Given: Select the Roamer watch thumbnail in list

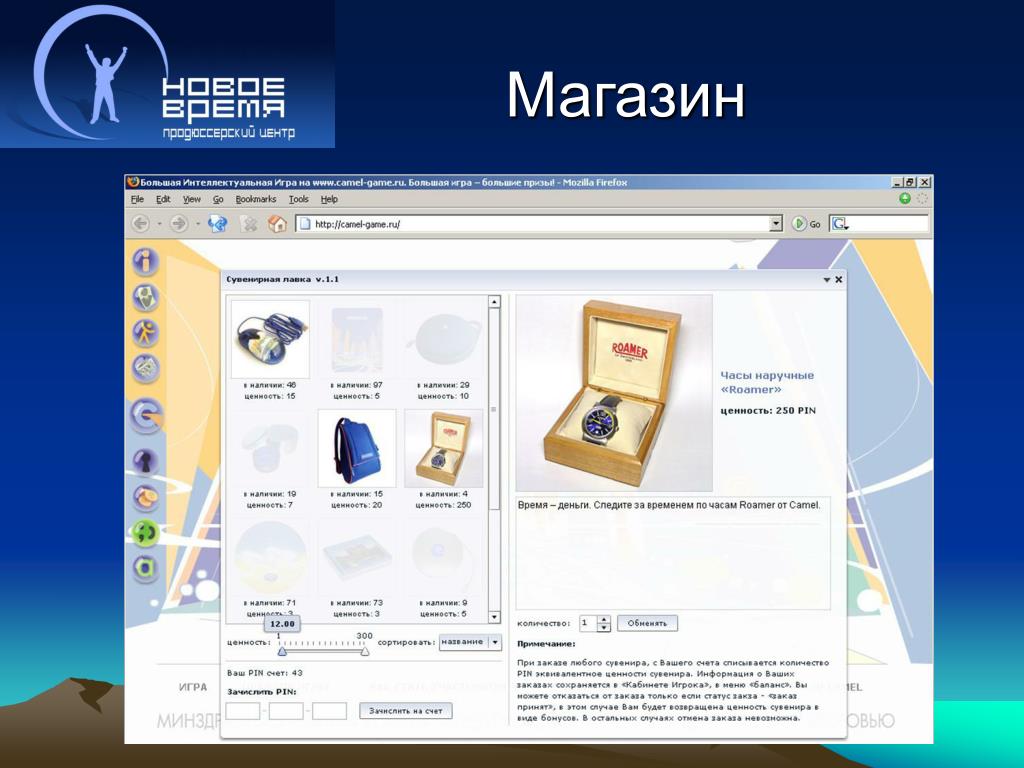Looking at the screenshot, I should tap(443, 448).
